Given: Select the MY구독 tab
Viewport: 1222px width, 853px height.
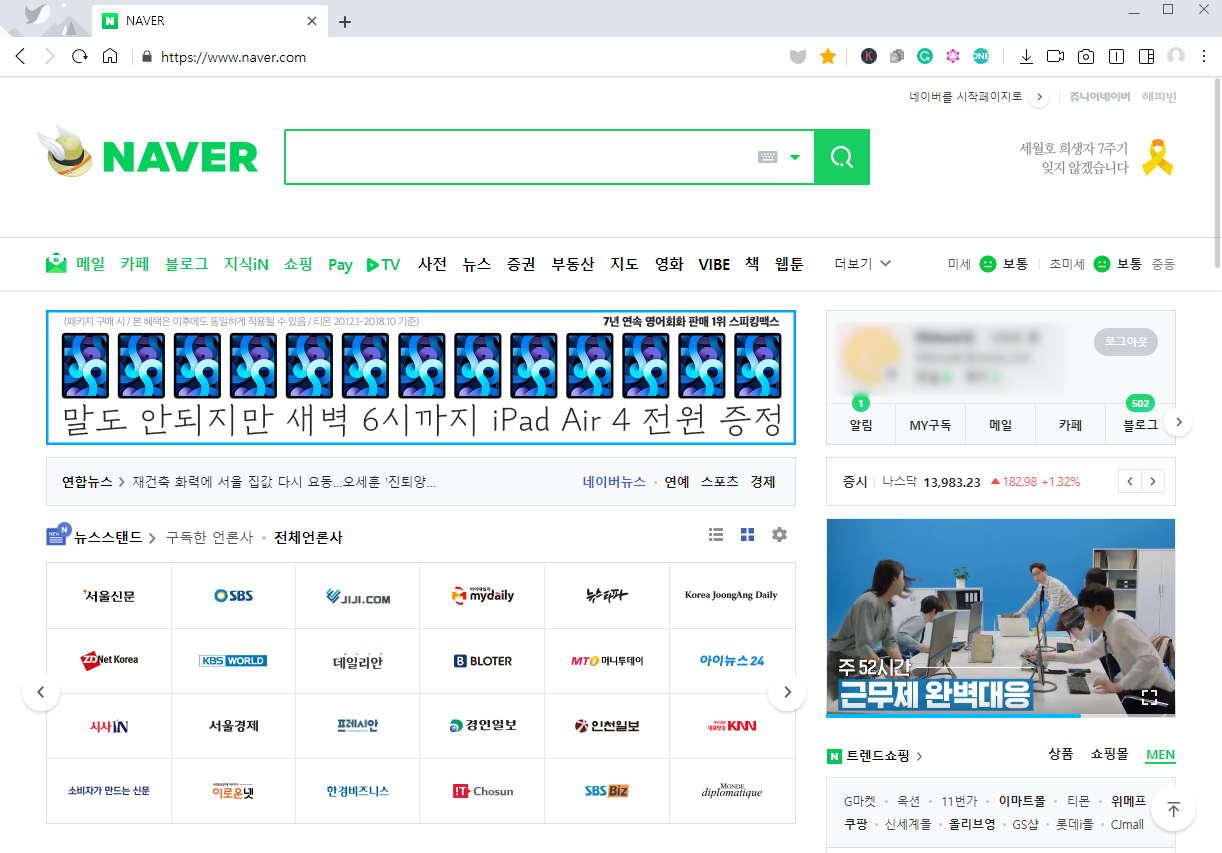Looking at the screenshot, I should coord(930,425).
